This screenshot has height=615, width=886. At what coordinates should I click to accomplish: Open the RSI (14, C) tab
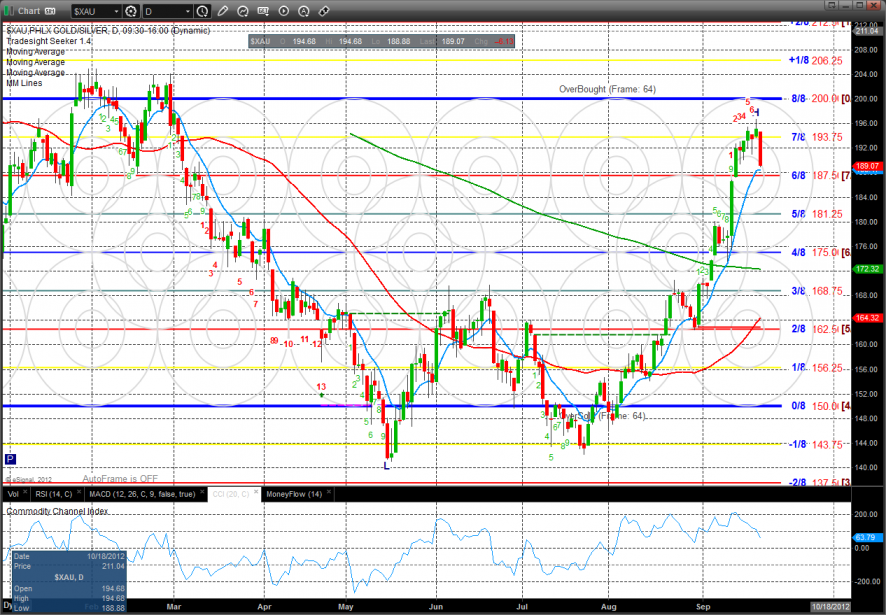pyautogui.click(x=54, y=493)
